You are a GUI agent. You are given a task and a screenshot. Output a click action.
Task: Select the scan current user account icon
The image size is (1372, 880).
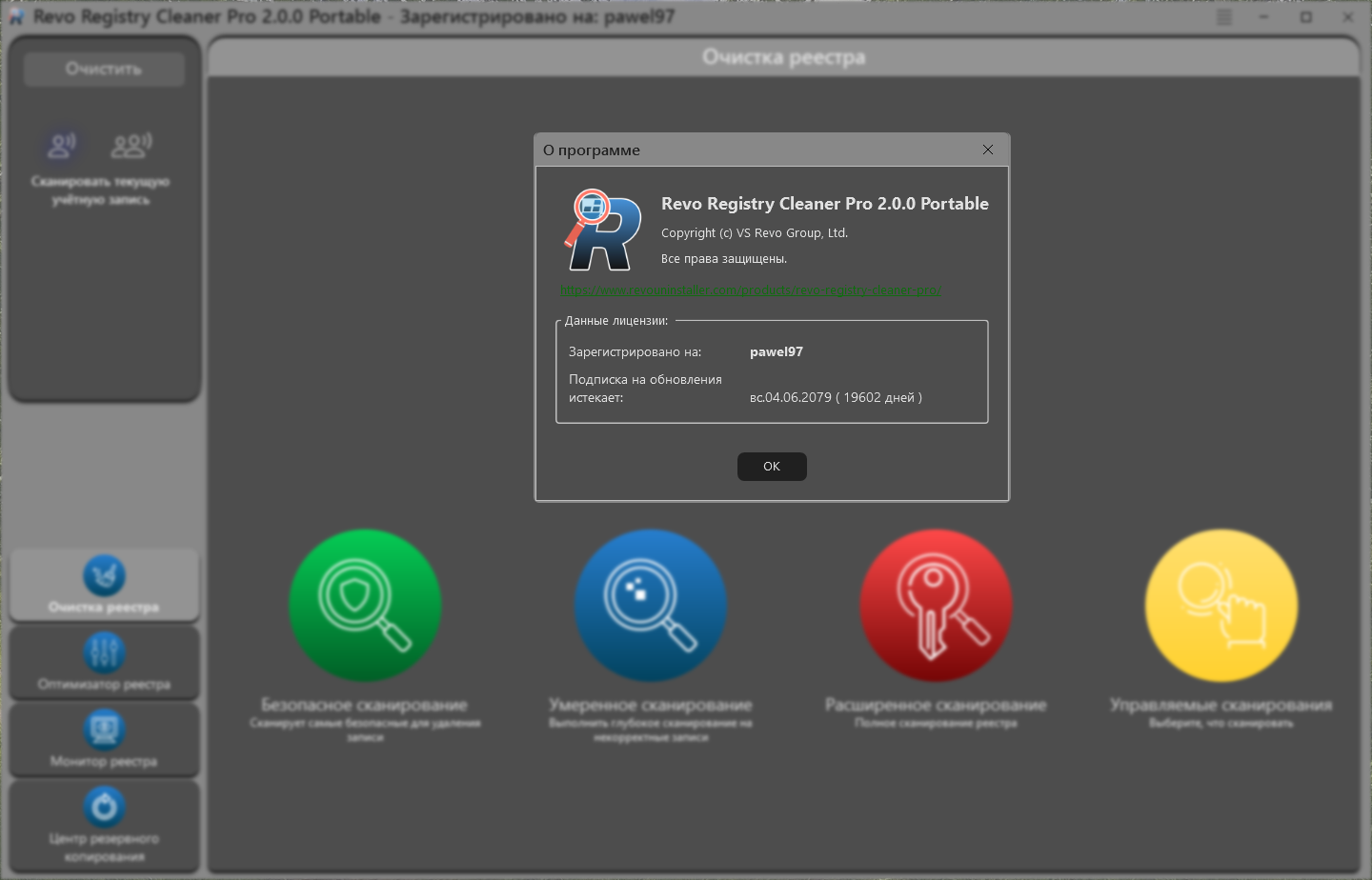click(63, 145)
